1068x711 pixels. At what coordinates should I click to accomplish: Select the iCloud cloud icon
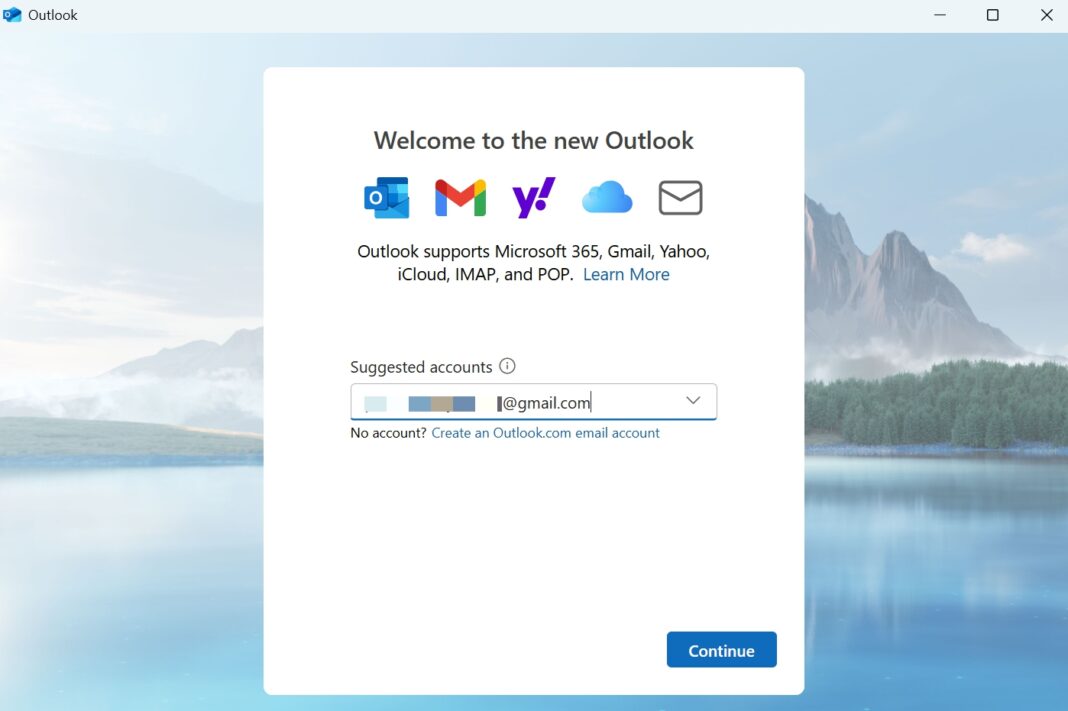pyautogui.click(x=606, y=197)
